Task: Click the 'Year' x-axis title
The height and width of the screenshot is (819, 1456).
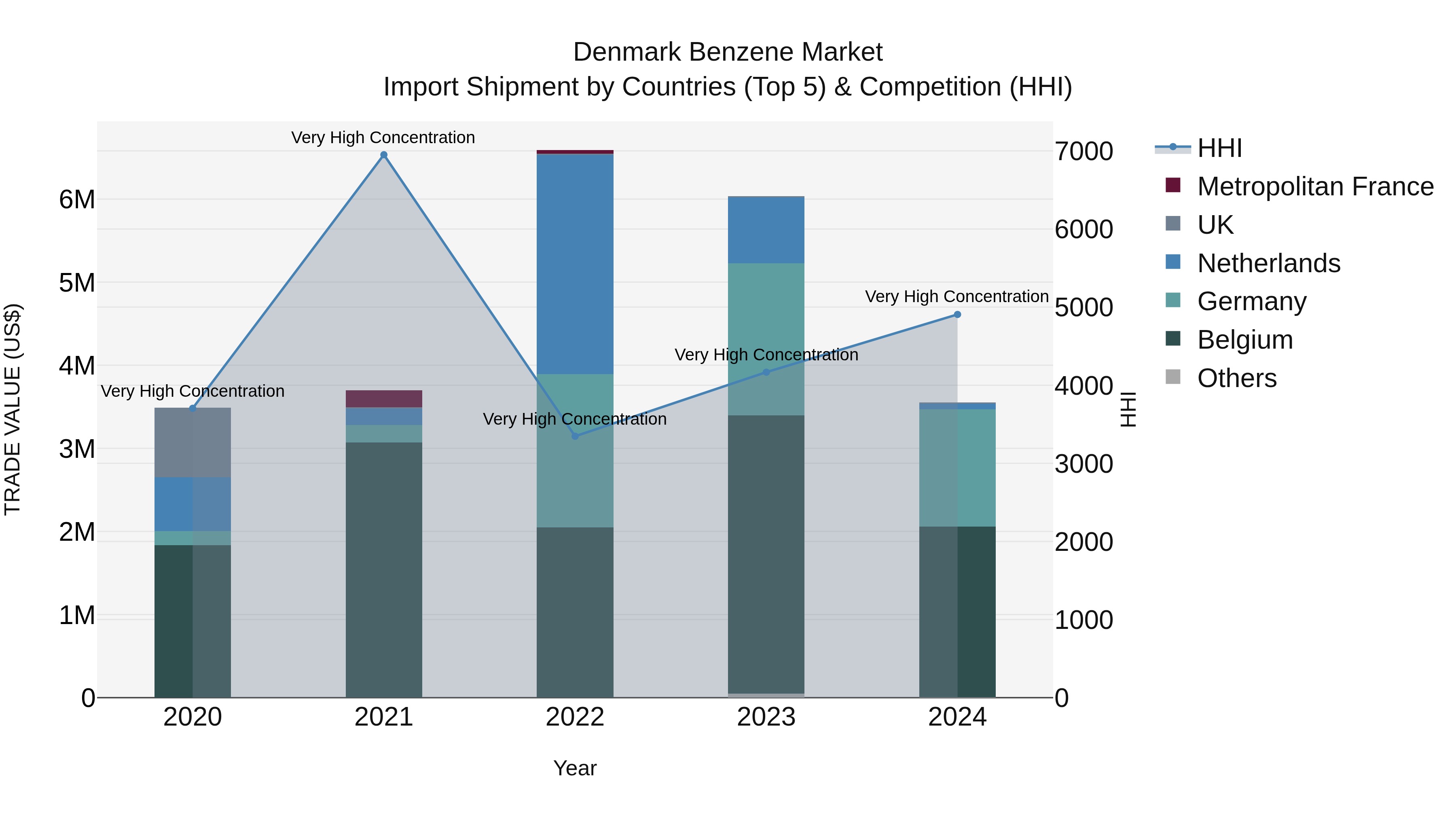Action: [x=575, y=768]
